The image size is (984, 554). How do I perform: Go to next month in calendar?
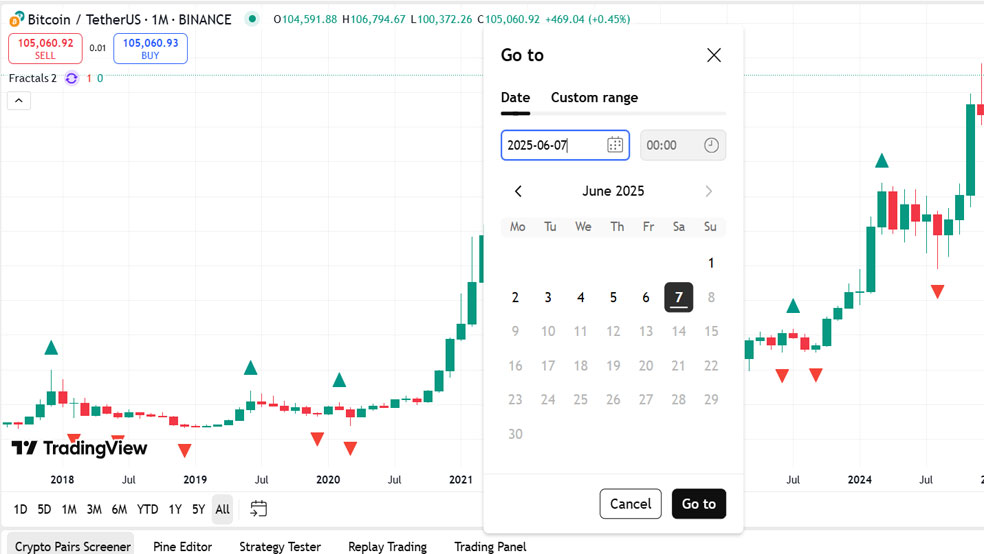point(709,191)
